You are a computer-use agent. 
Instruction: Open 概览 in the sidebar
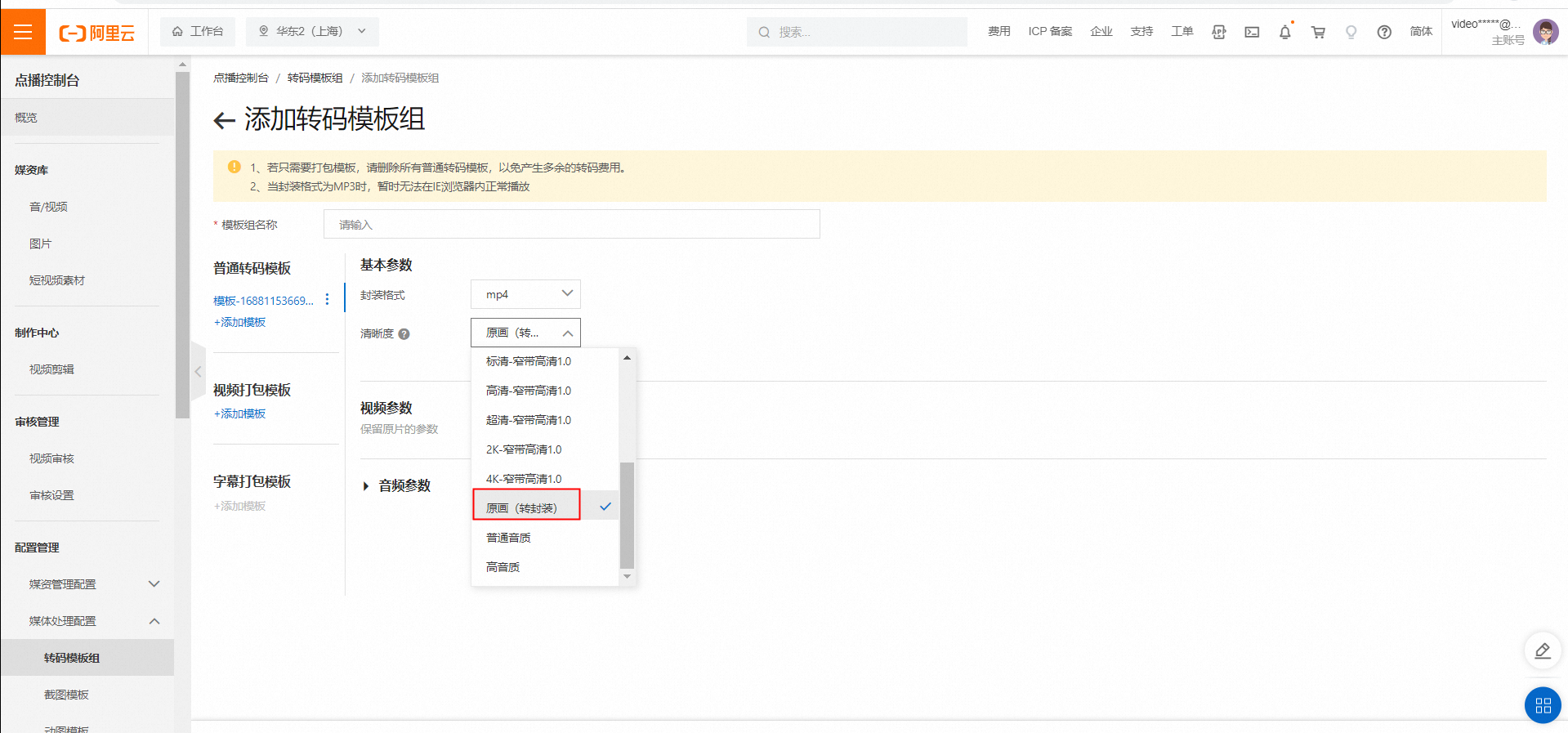tap(87, 118)
